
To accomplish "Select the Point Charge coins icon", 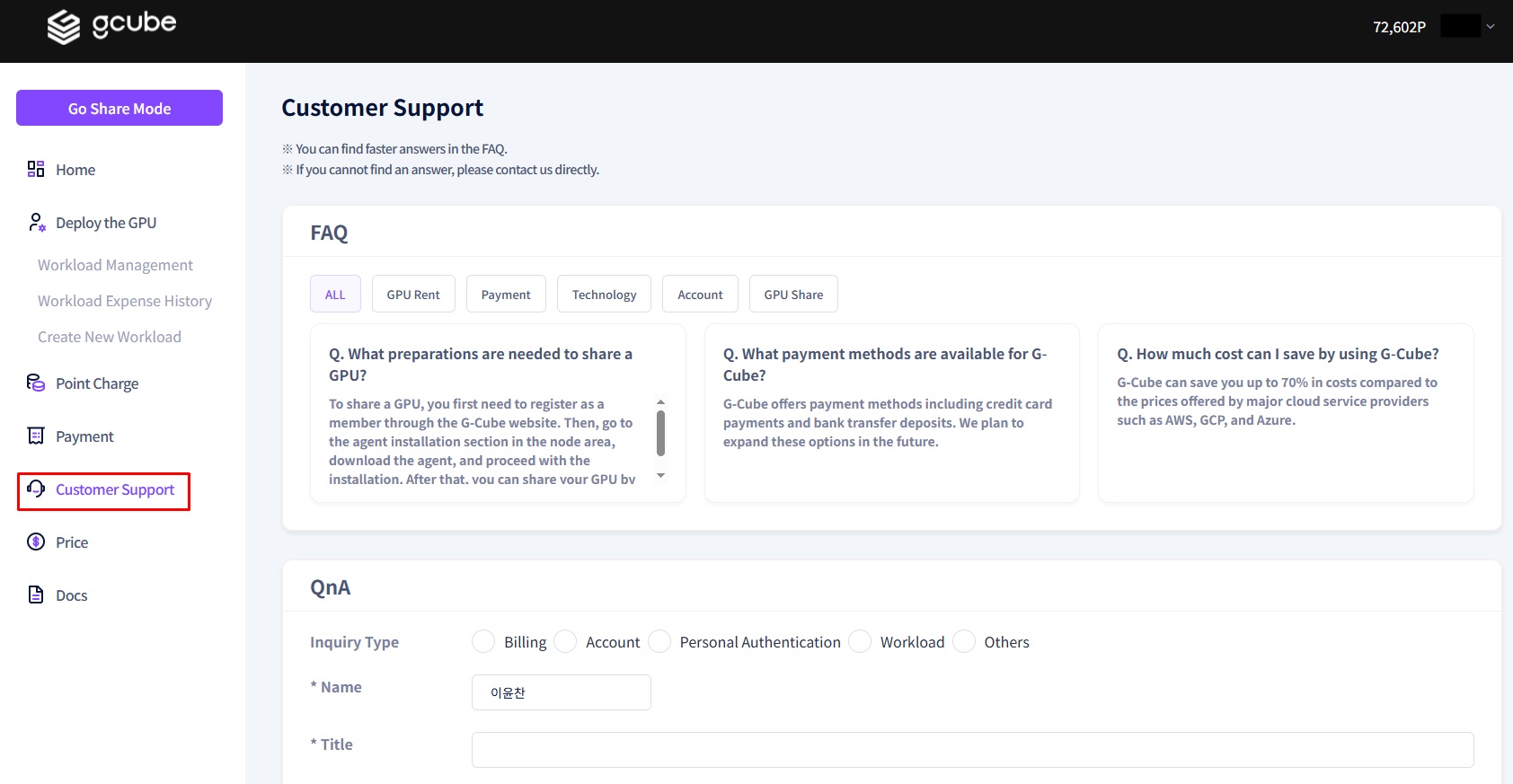I will click(x=36, y=383).
